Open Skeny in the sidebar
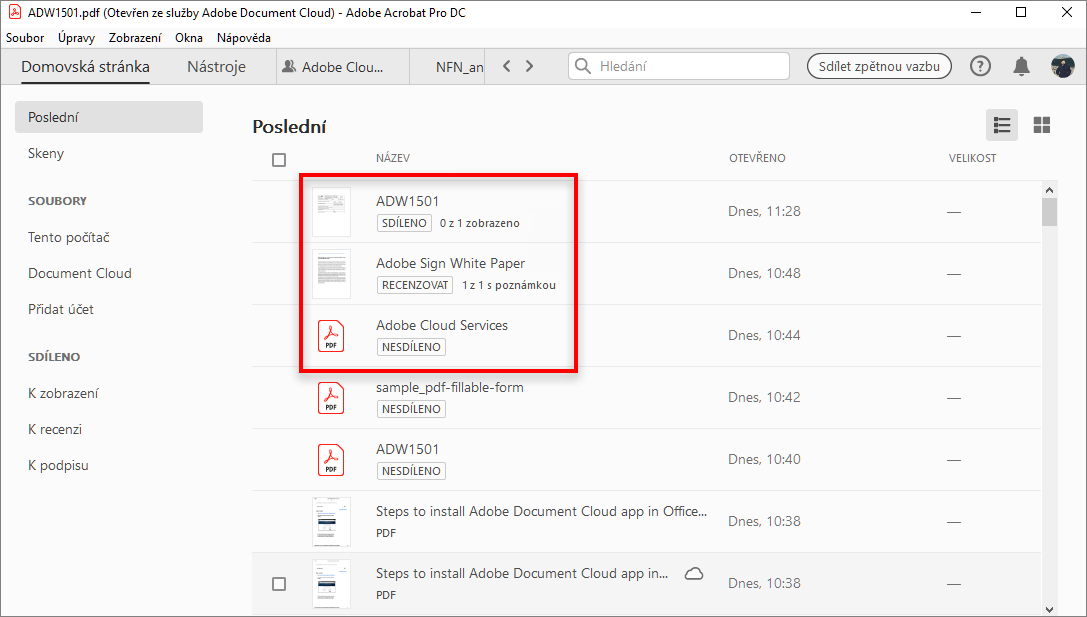This screenshot has height=617, width=1087. (x=46, y=153)
